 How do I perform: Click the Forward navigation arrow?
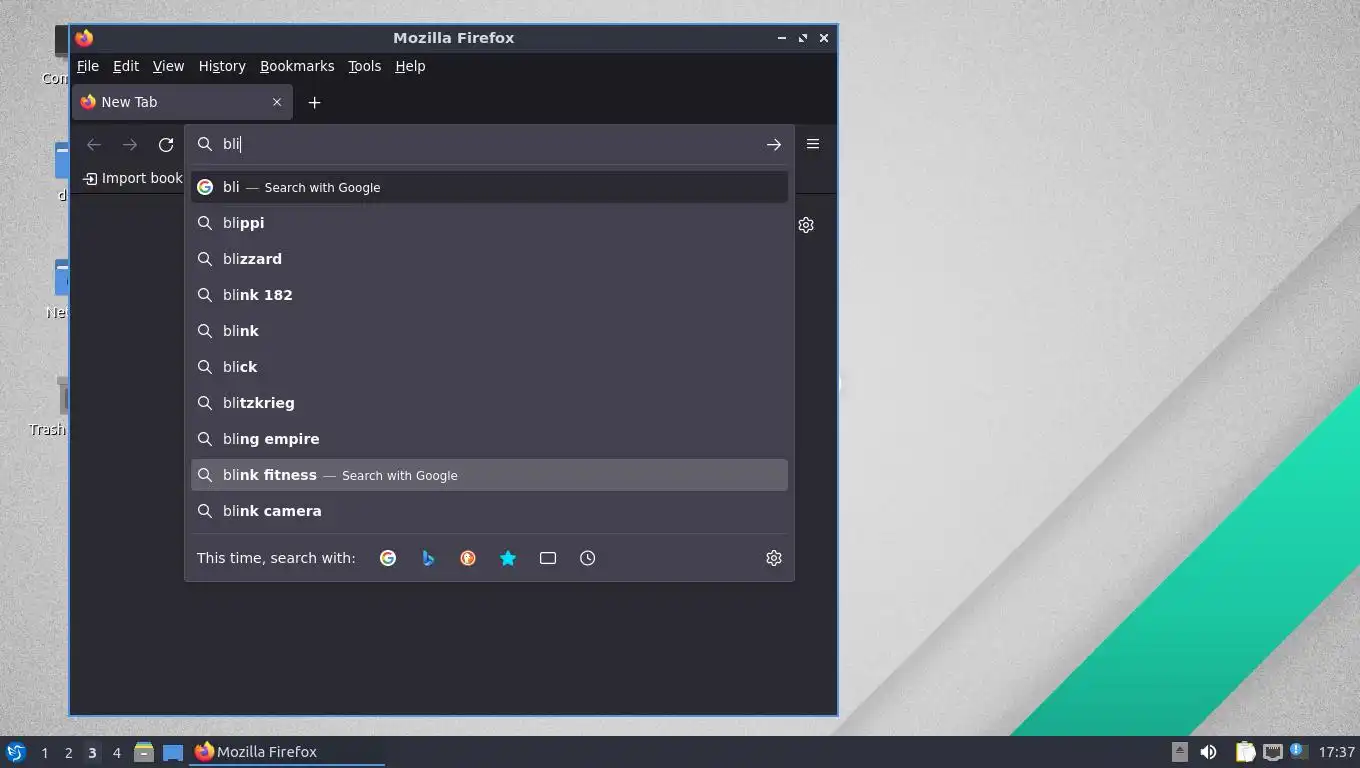click(130, 144)
